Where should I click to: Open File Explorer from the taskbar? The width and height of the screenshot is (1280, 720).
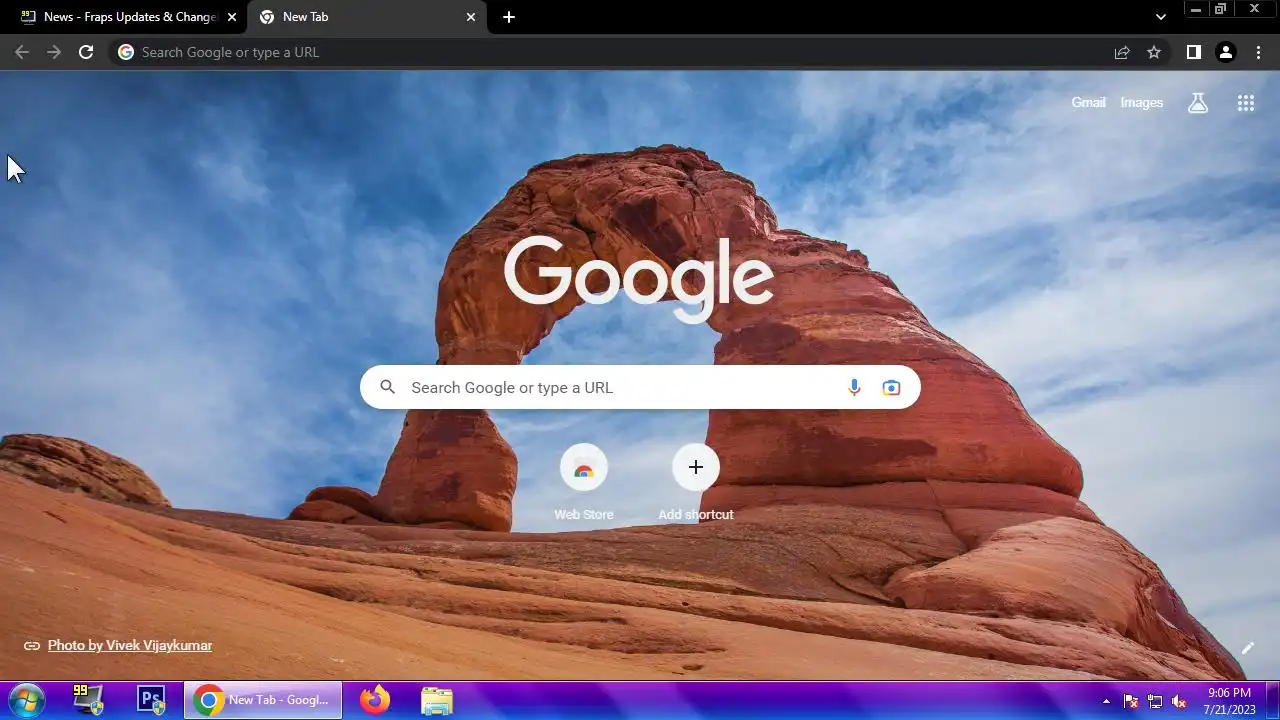coord(437,700)
